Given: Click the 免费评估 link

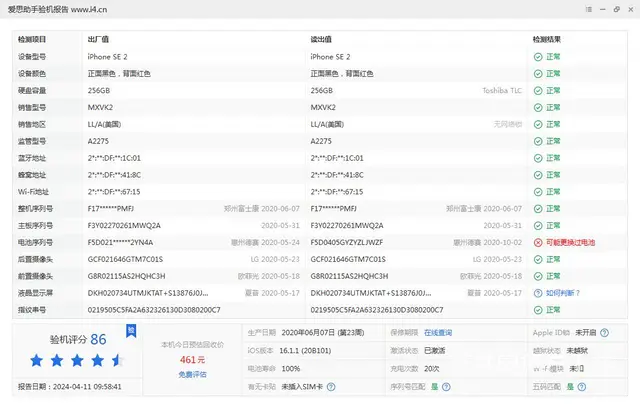Looking at the screenshot, I should coord(192,374).
